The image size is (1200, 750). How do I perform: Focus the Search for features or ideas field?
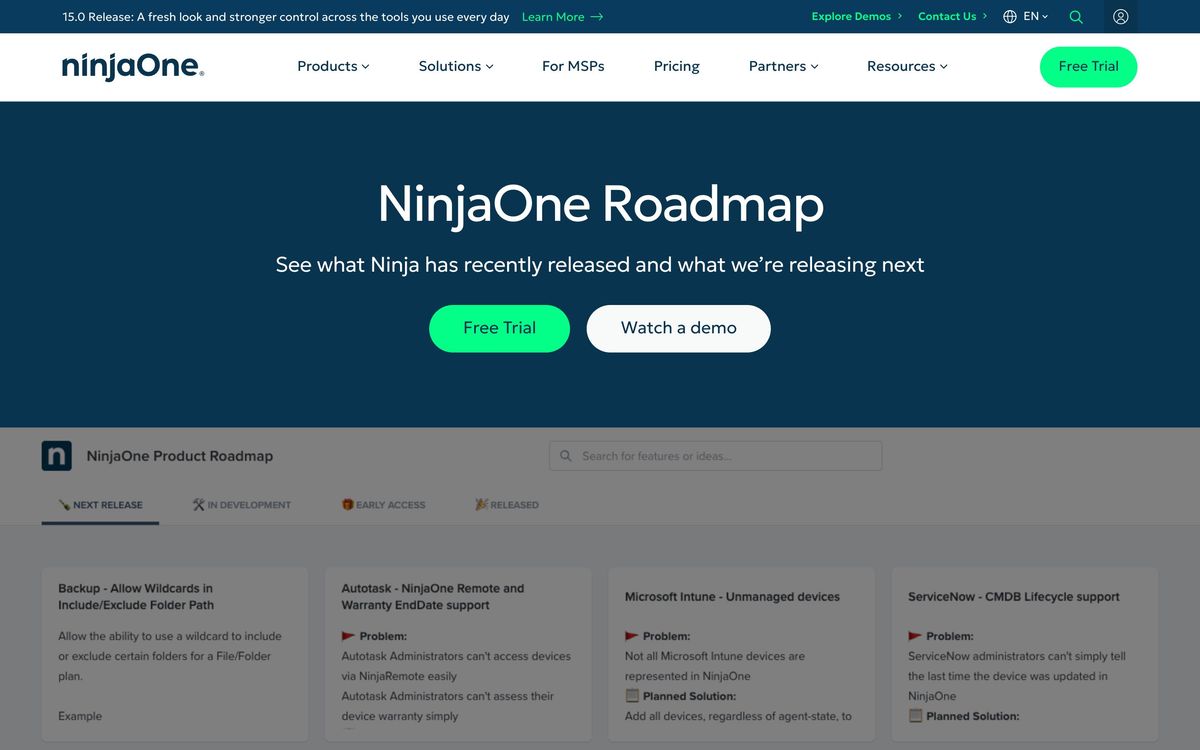click(x=716, y=456)
